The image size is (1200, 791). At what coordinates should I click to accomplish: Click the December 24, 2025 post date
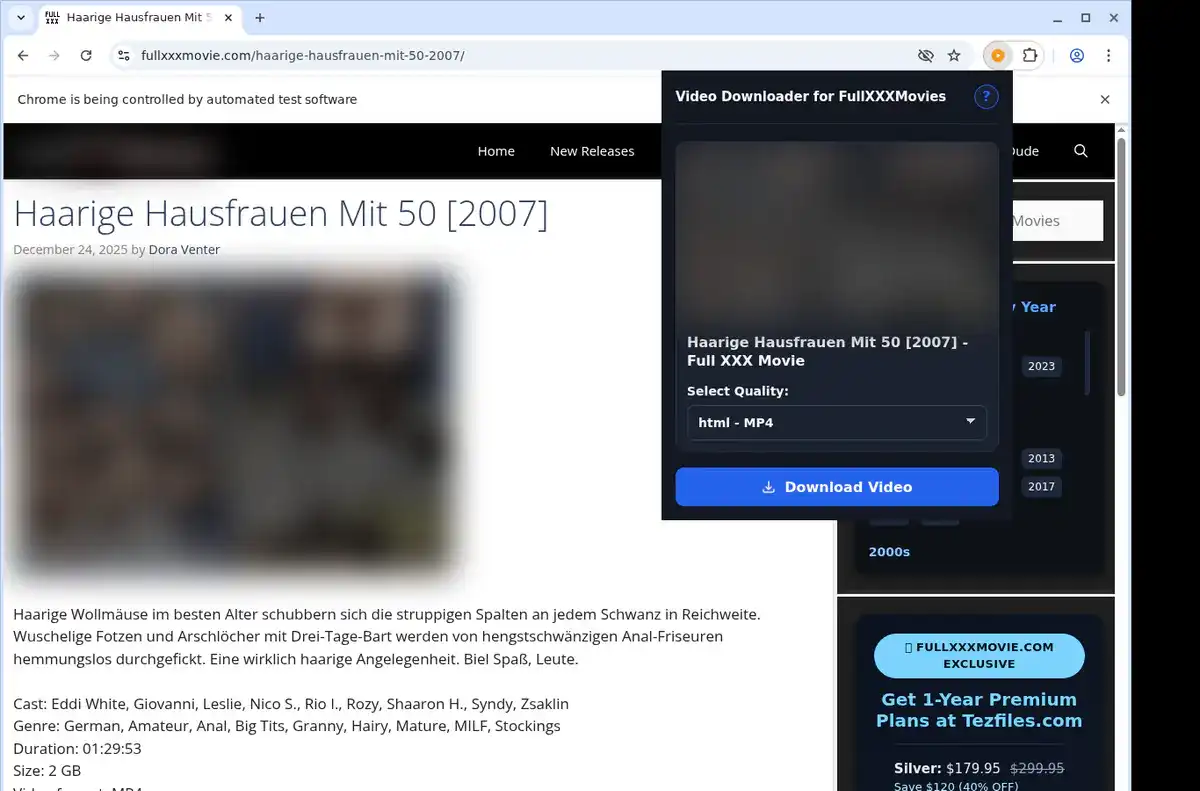click(71, 250)
